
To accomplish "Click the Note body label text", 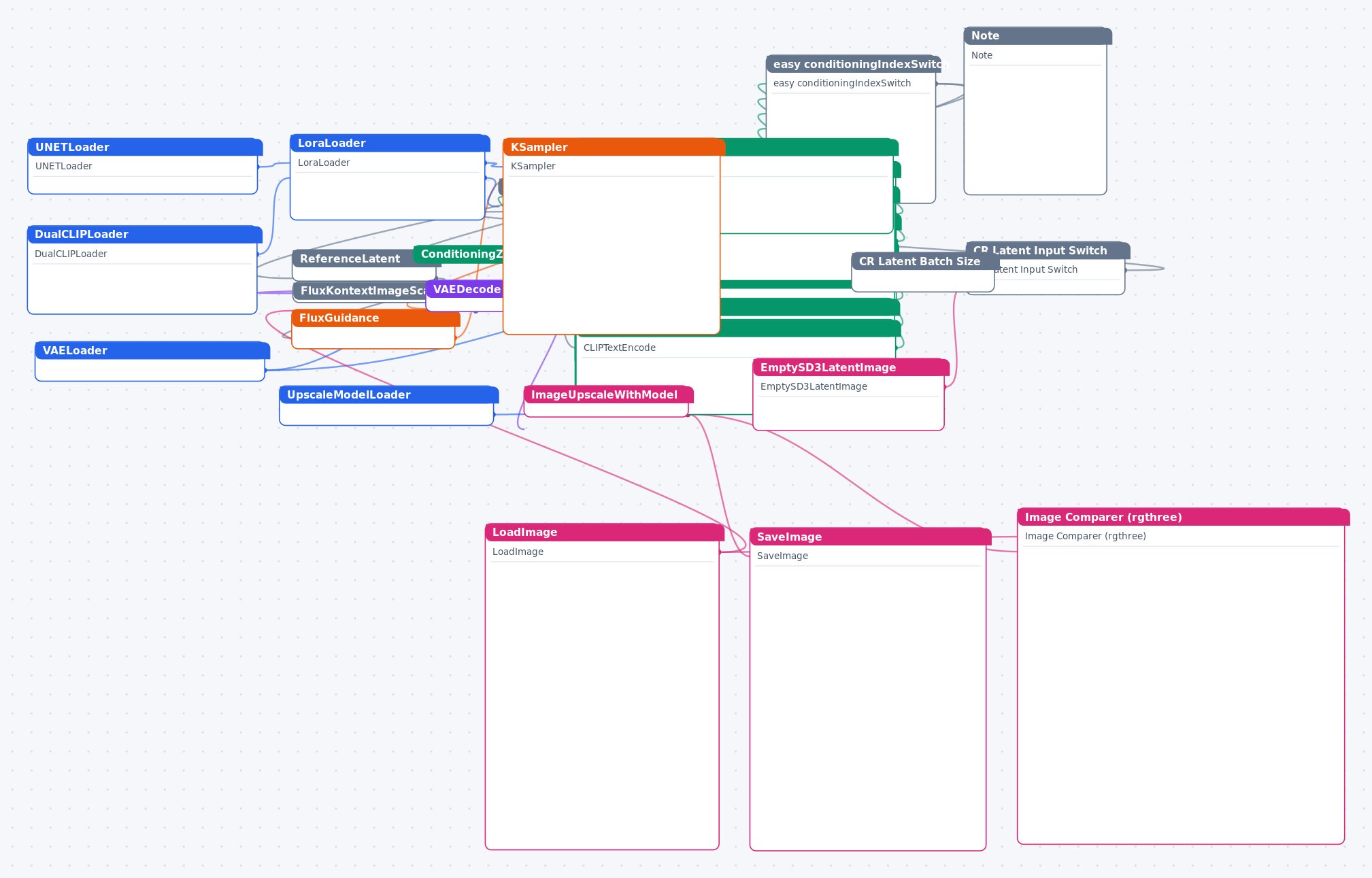I will [x=982, y=55].
